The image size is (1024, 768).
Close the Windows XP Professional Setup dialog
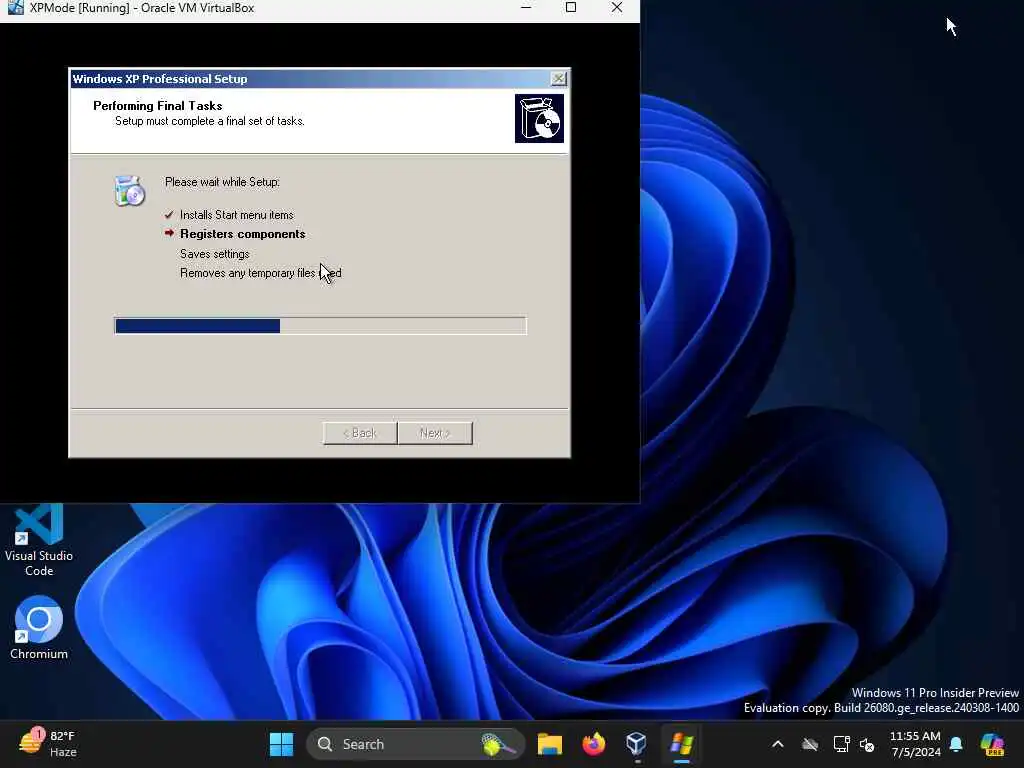pyautogui.click(x=558, y=78)
